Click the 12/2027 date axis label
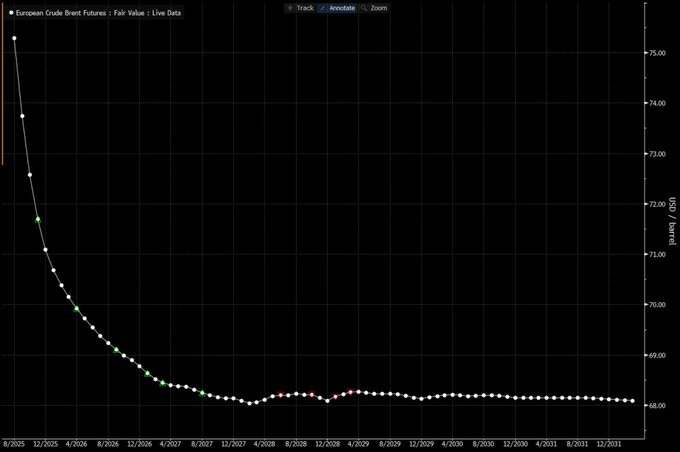 coord(234,444)
